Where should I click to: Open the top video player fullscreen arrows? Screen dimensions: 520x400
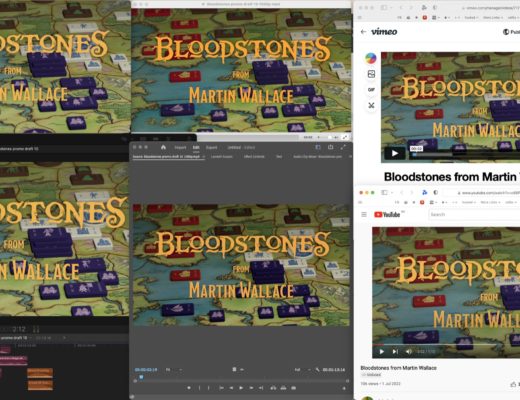(x=345, y=137)
